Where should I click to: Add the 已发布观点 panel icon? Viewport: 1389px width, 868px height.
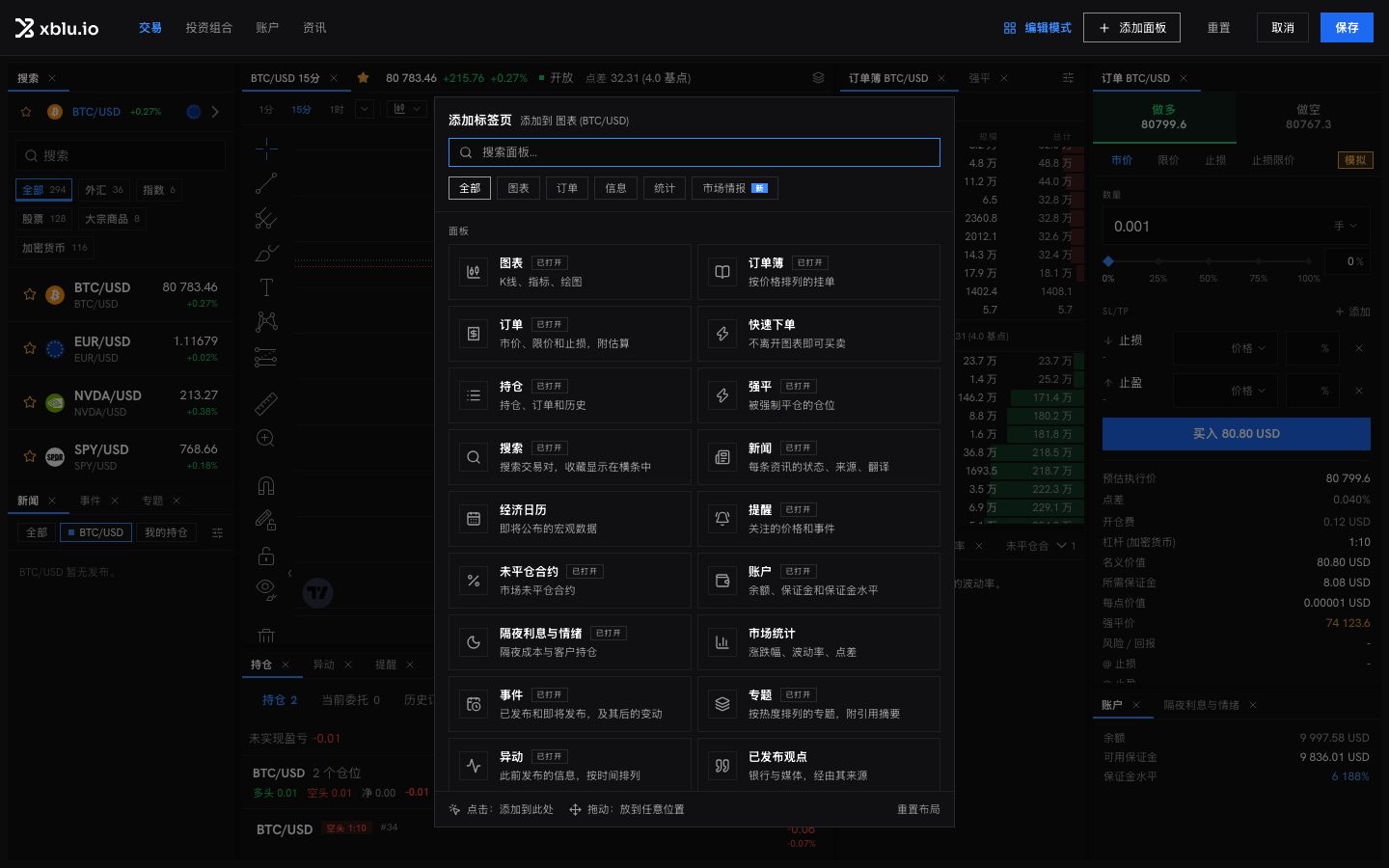tap(722, 766)
